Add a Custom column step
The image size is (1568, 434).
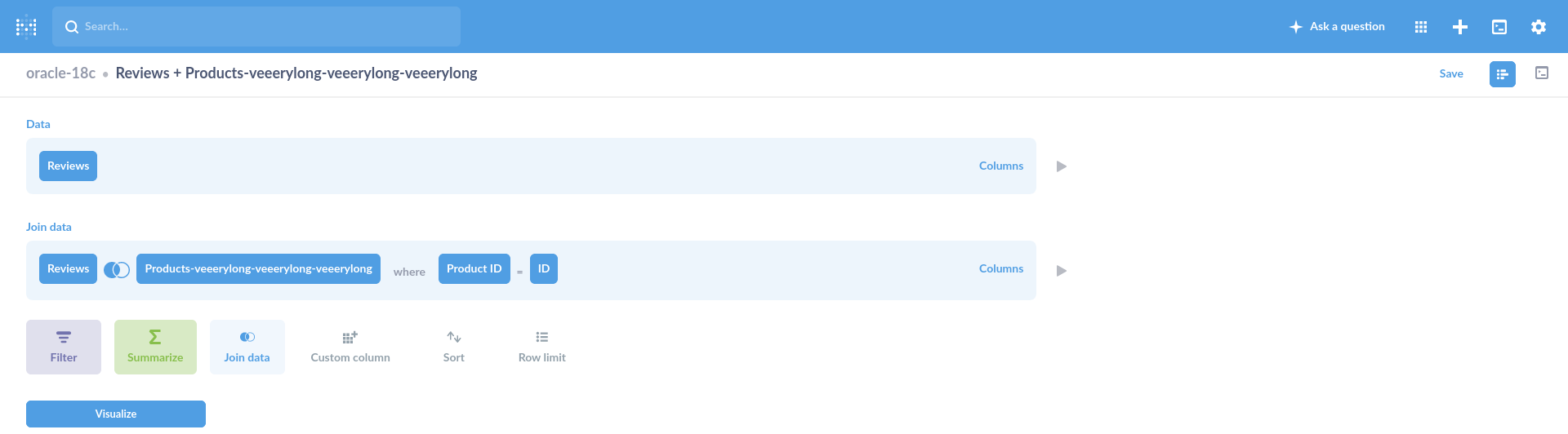[x=350, y=348]
